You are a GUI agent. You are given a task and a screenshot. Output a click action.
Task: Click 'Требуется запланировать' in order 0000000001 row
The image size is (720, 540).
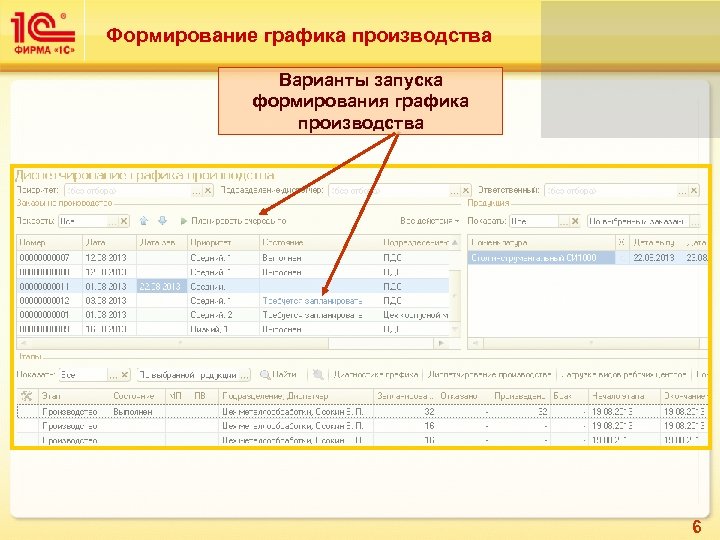tap(312, 315)
